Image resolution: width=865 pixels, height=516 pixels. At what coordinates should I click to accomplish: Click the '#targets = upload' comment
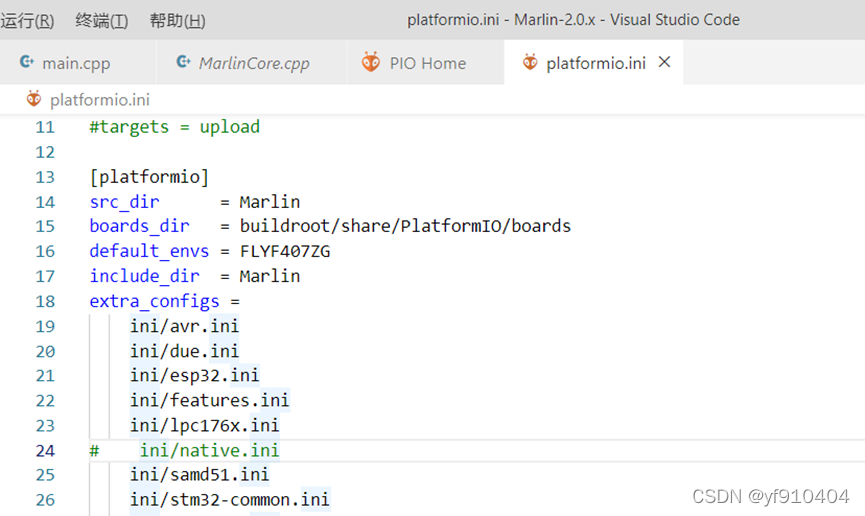[174, 127]
